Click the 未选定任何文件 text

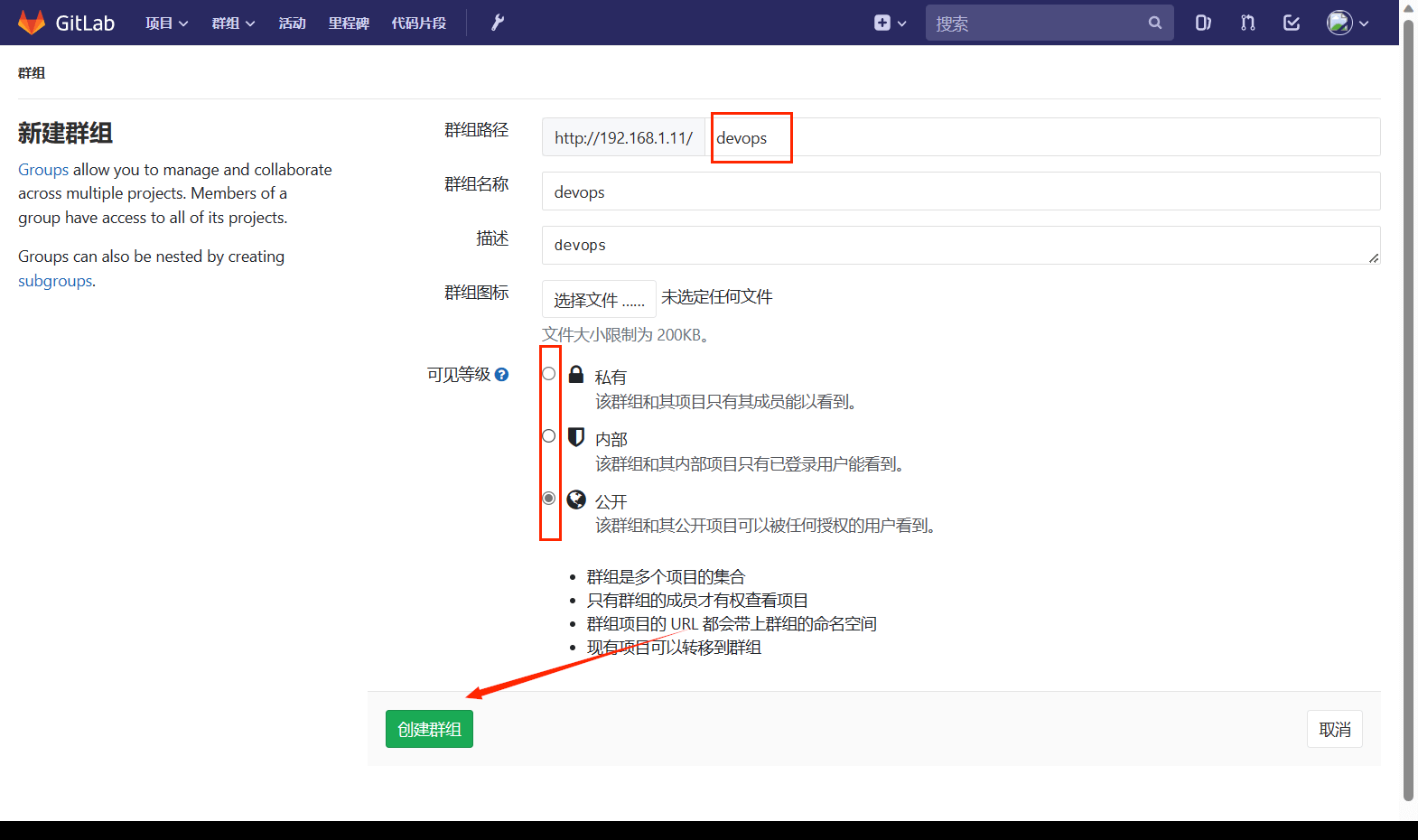tap(717, 297)
